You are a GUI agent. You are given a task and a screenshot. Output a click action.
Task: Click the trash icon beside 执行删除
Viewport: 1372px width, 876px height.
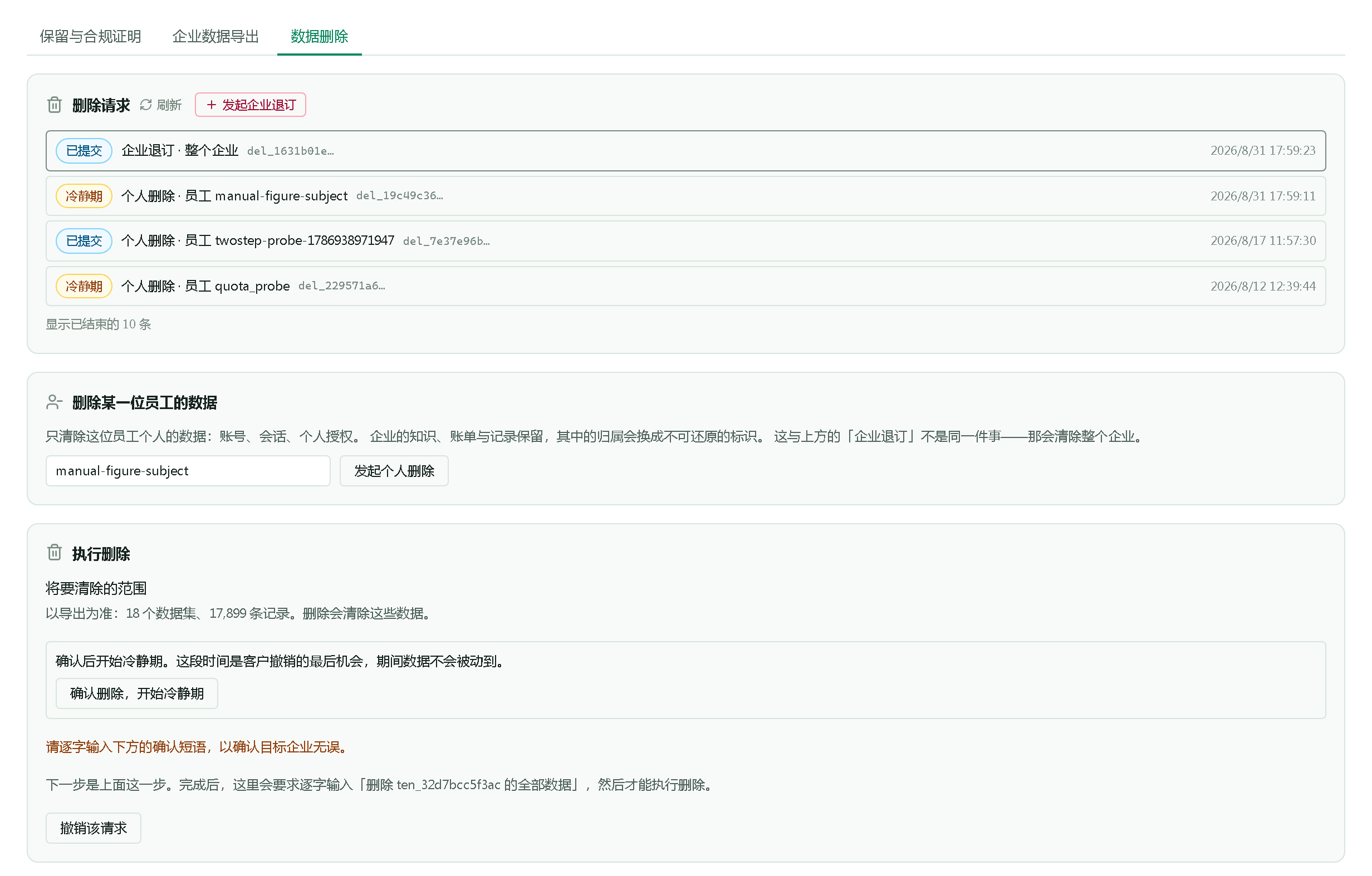pyautogui.click(x=55, y=553)
